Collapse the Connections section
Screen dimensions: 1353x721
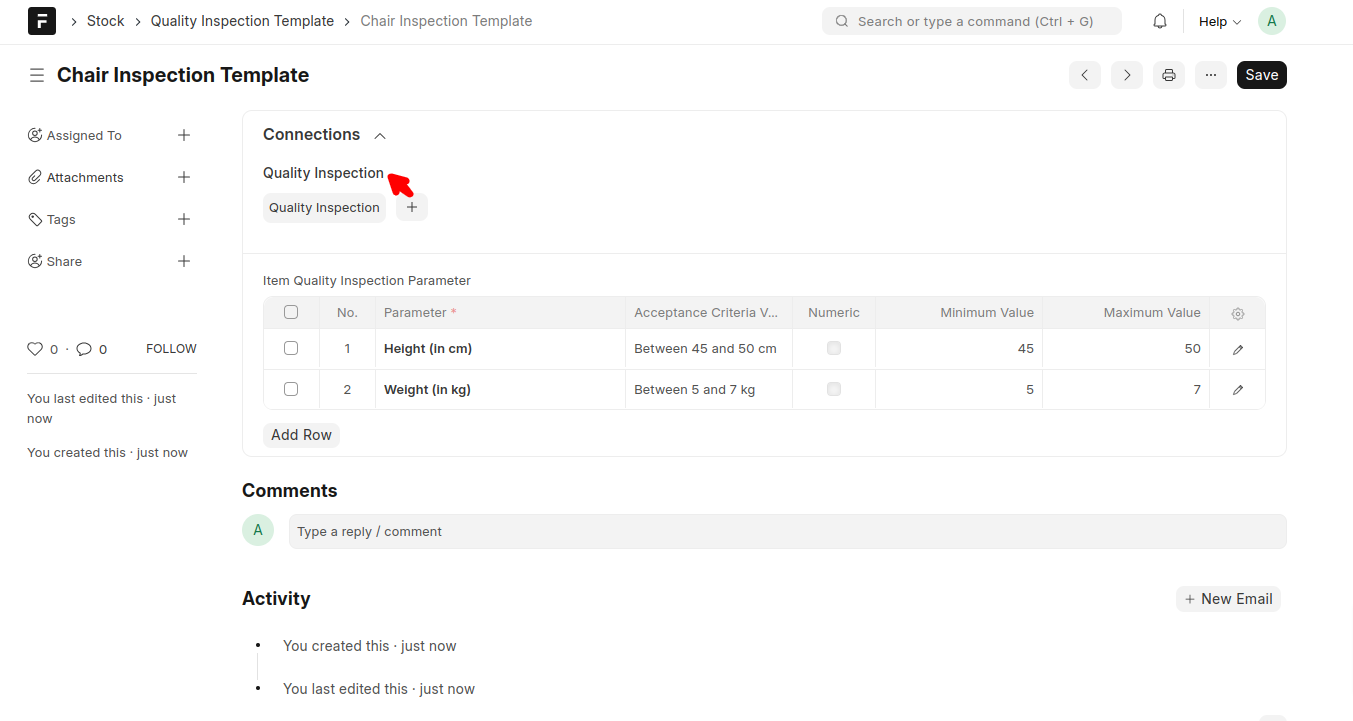[379, 135]
